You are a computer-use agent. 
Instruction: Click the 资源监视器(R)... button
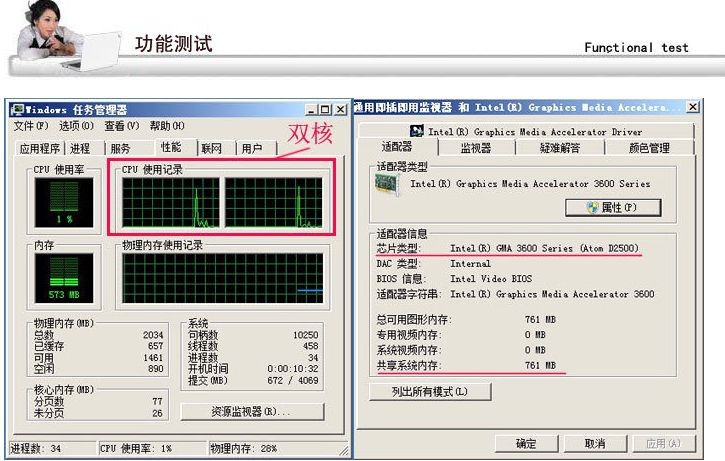point(252,412)
